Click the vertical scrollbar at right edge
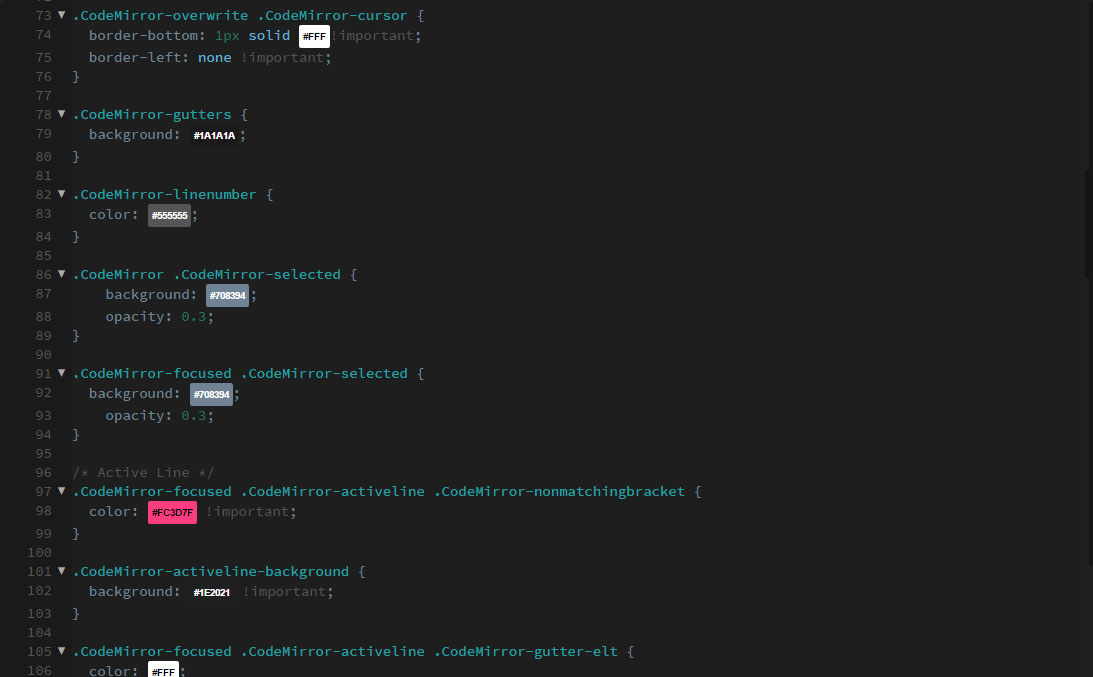Viewport: 1093px width, 677px height. tap(1089, 223)
